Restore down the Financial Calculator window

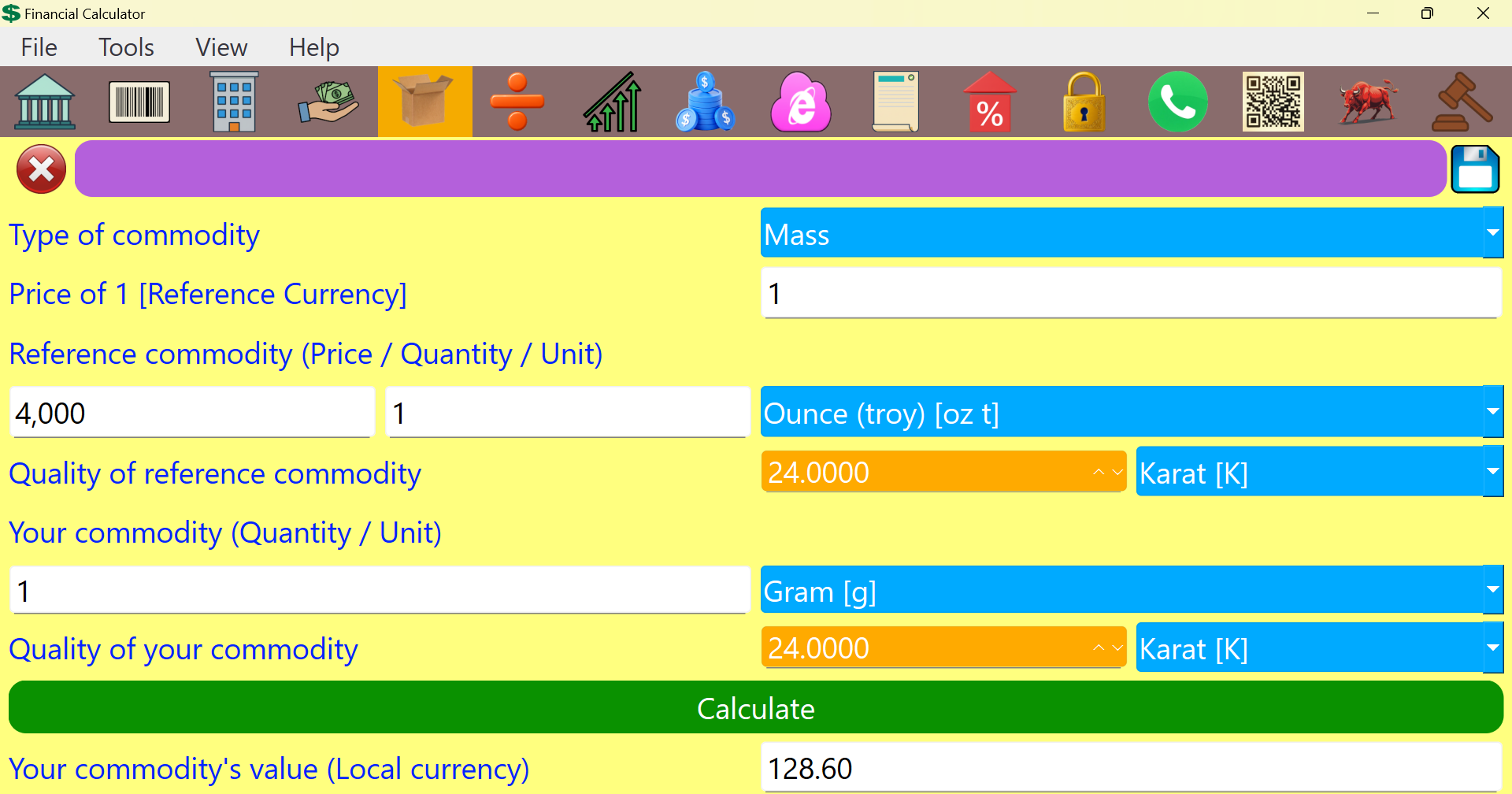coord(1427,13)
